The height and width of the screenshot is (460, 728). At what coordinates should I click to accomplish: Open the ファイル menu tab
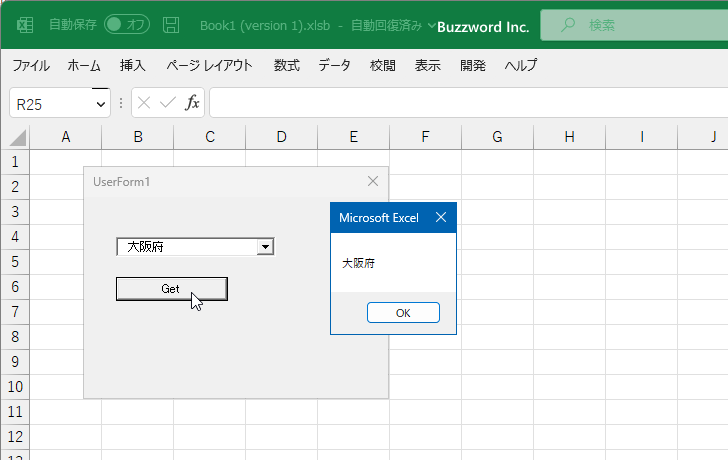coord(31,65)
